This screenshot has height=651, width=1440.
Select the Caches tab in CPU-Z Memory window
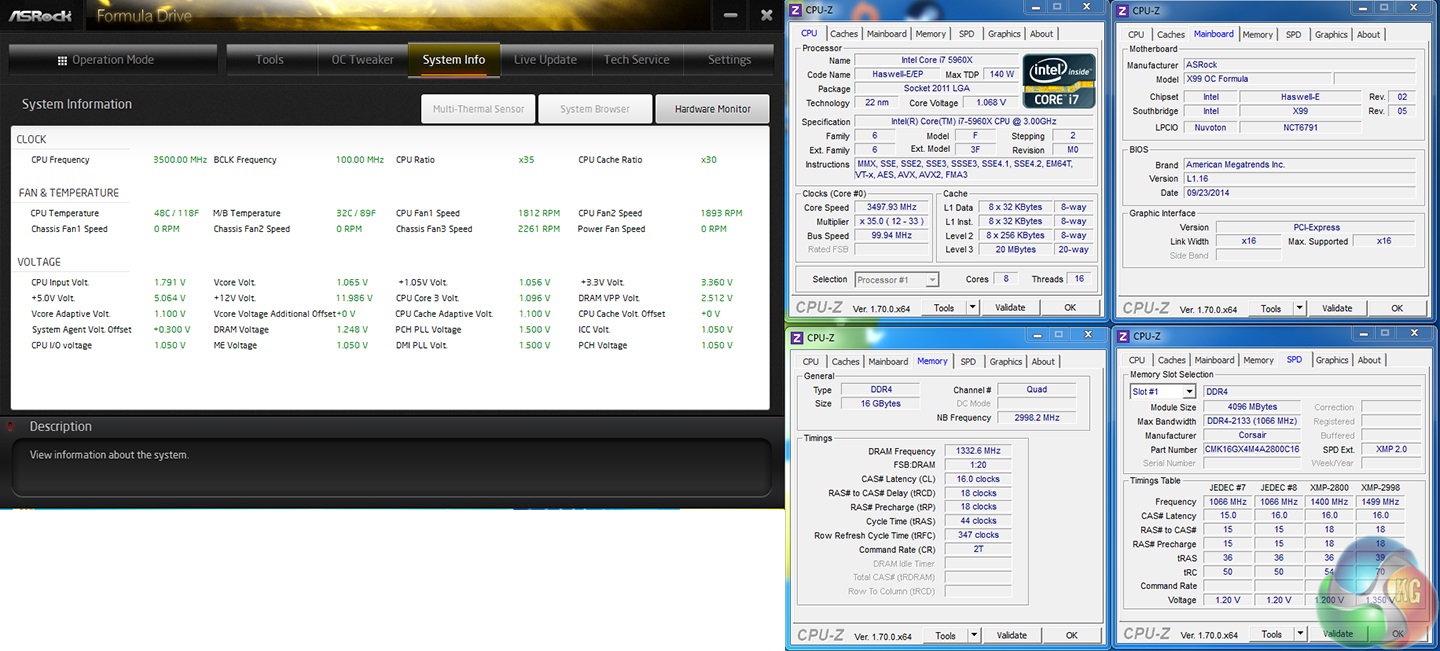846,361
